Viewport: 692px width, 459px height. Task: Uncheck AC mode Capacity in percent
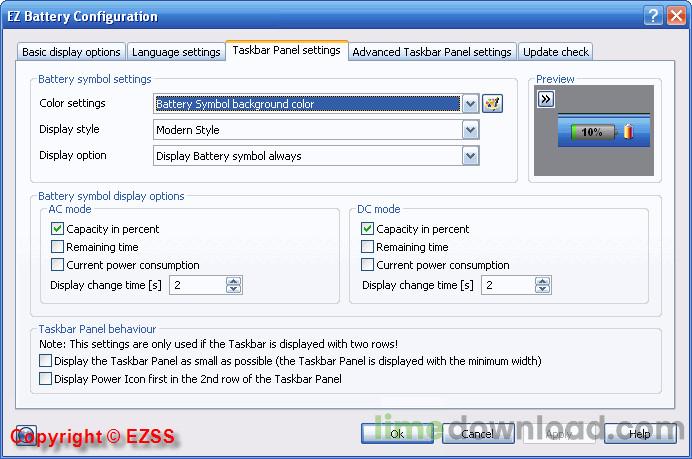tap(57, 229)
